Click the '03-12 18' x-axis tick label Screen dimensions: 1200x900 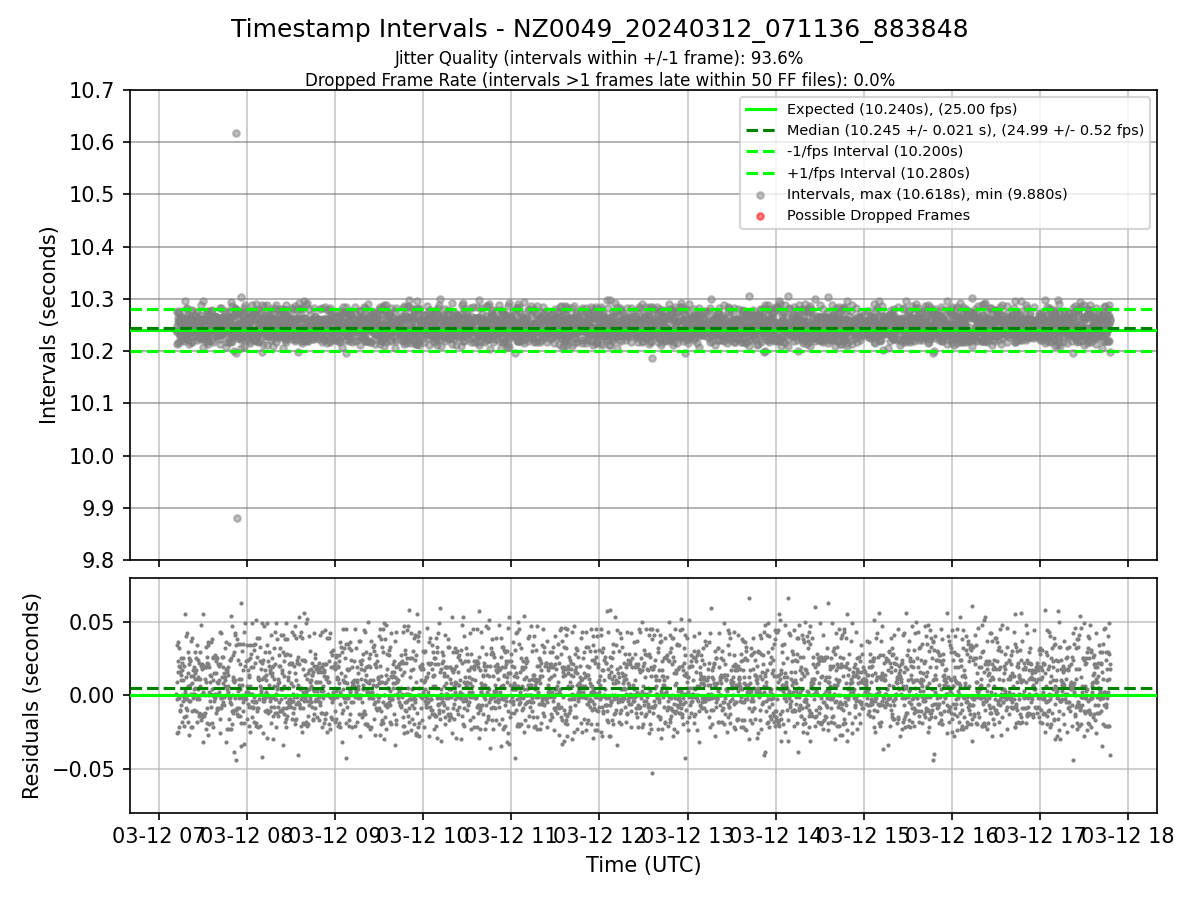tap(1127, 837)
